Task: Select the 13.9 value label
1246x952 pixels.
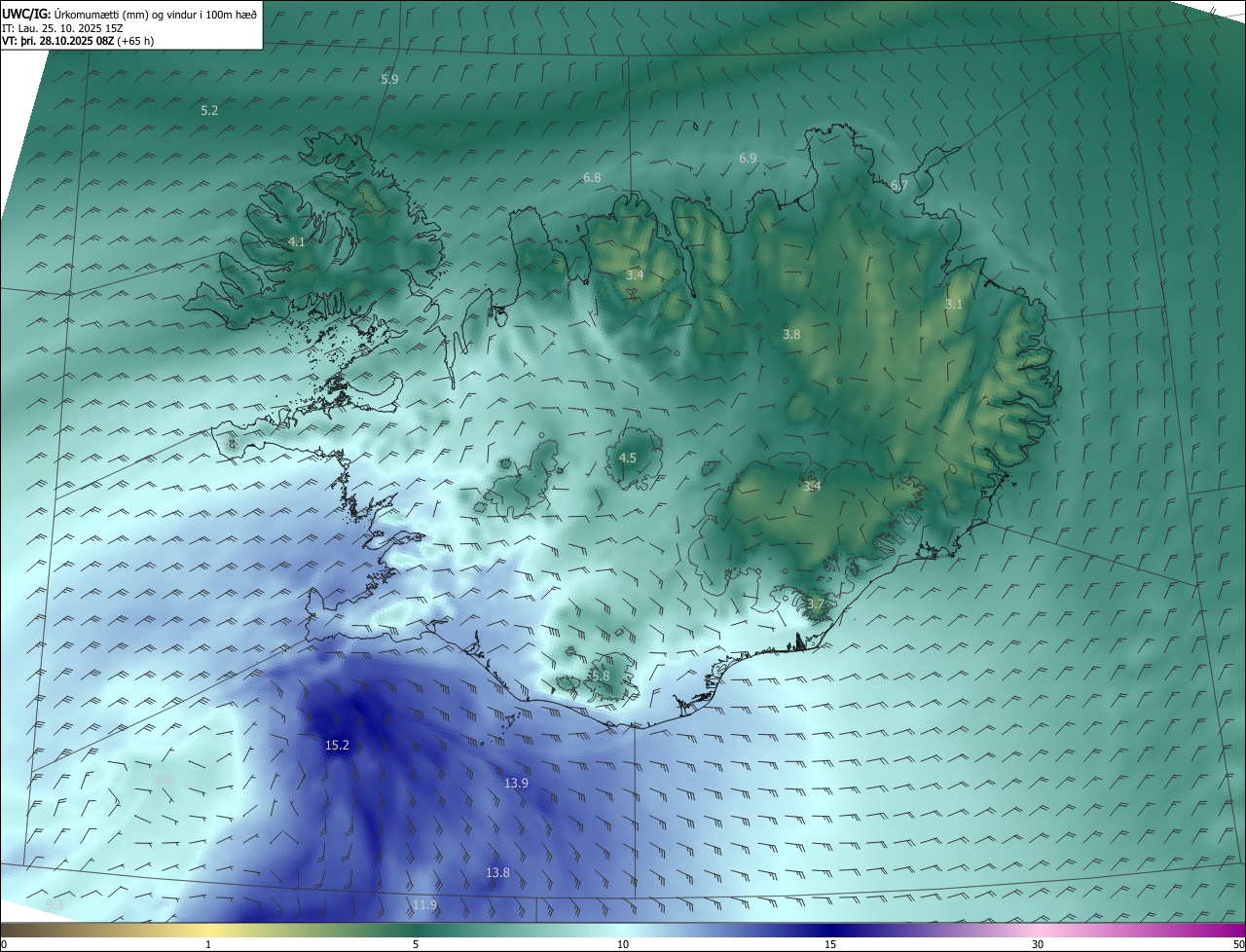Action: click(x=516, y=784)
